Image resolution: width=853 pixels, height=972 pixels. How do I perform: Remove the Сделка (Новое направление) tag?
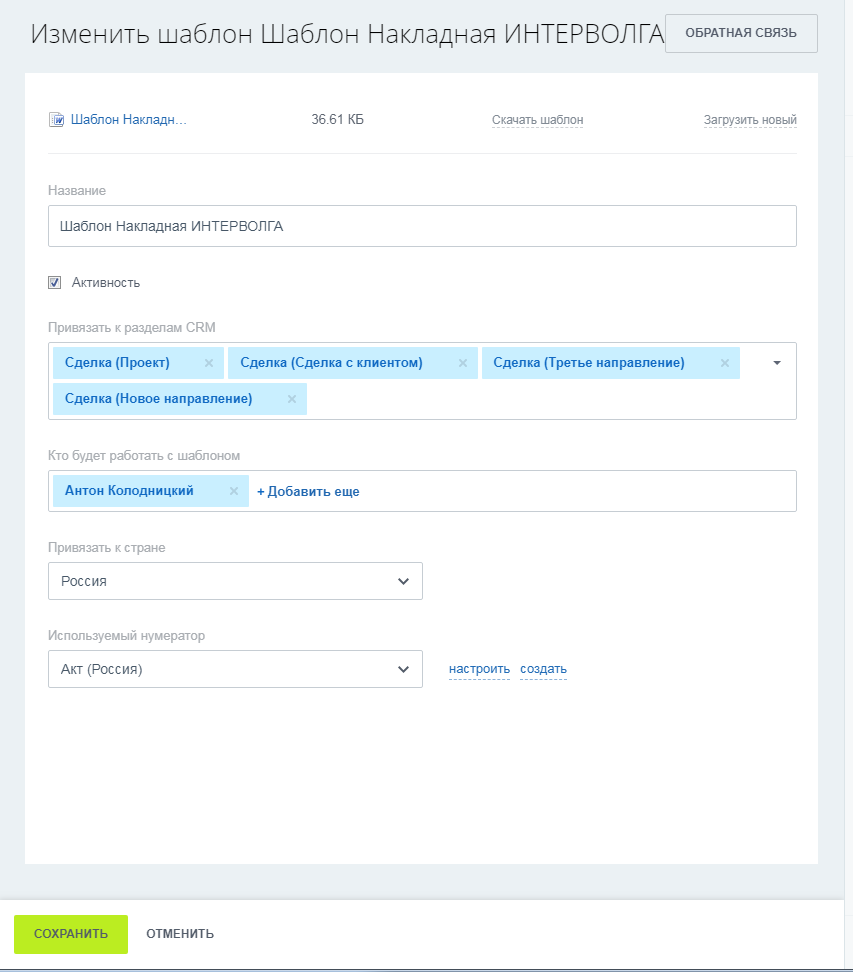pyautogui.click(x=292, y=399)
